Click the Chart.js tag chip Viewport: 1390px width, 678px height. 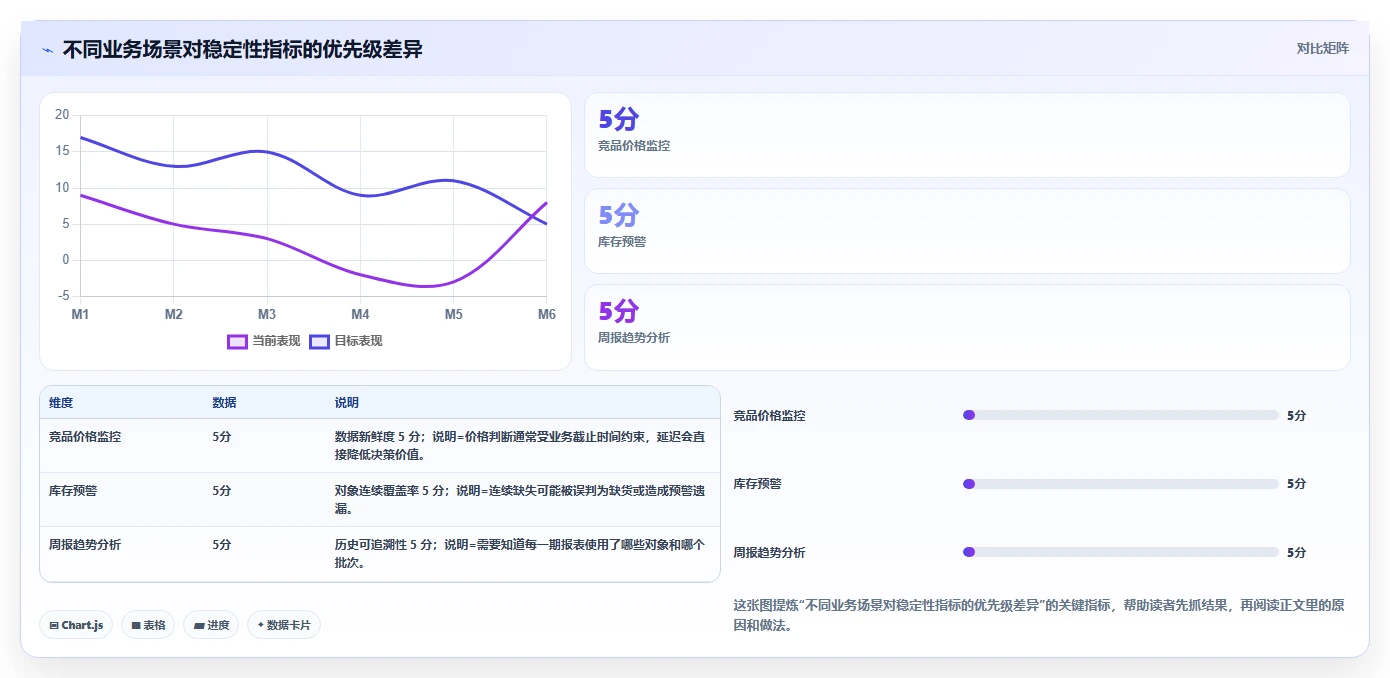(76, 625)
